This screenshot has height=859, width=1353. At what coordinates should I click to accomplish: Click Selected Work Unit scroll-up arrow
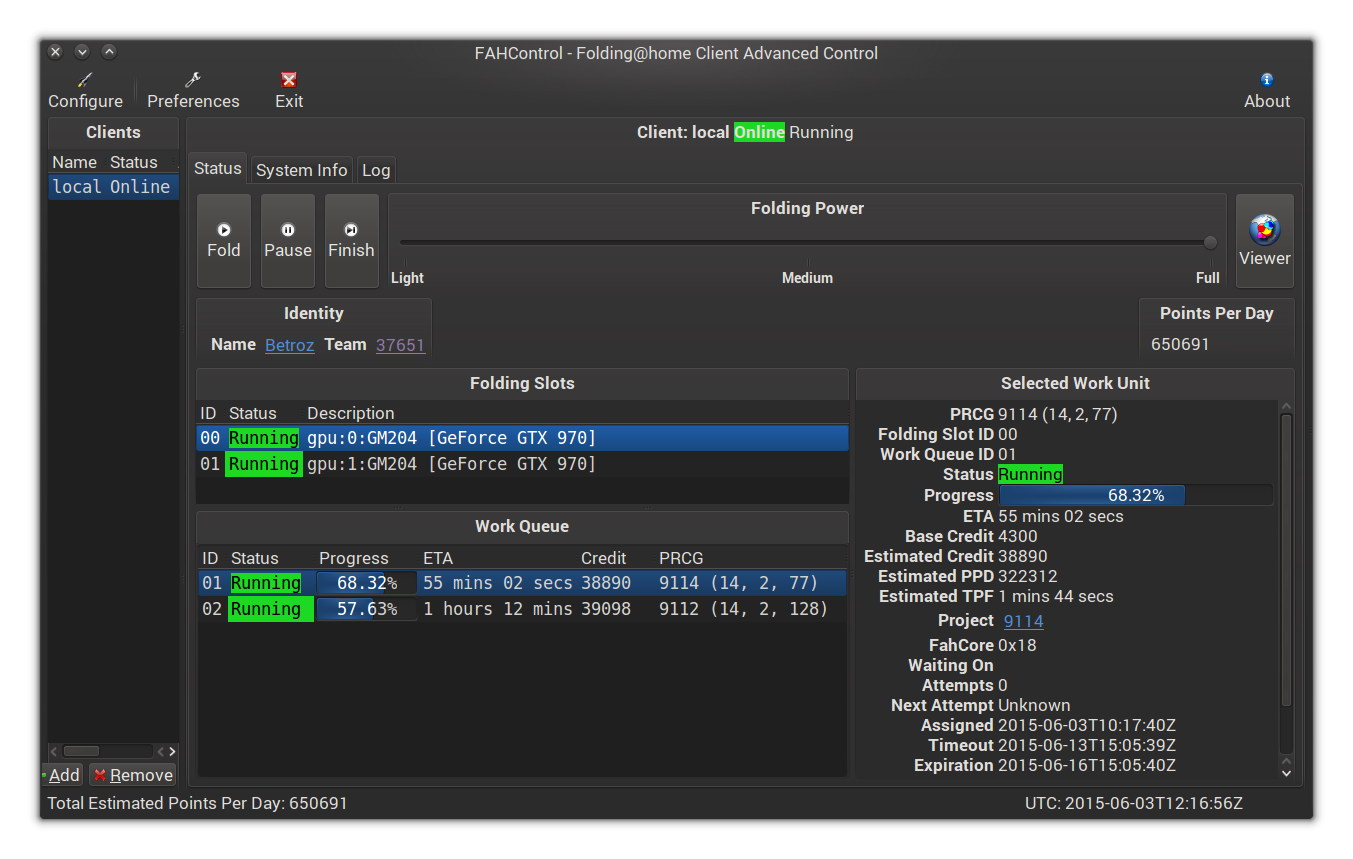point(1286,407)
